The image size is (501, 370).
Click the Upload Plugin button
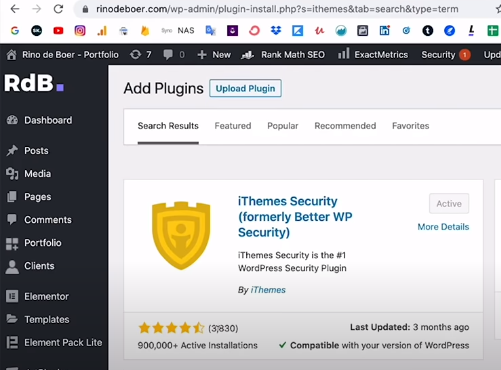point(245,88)
